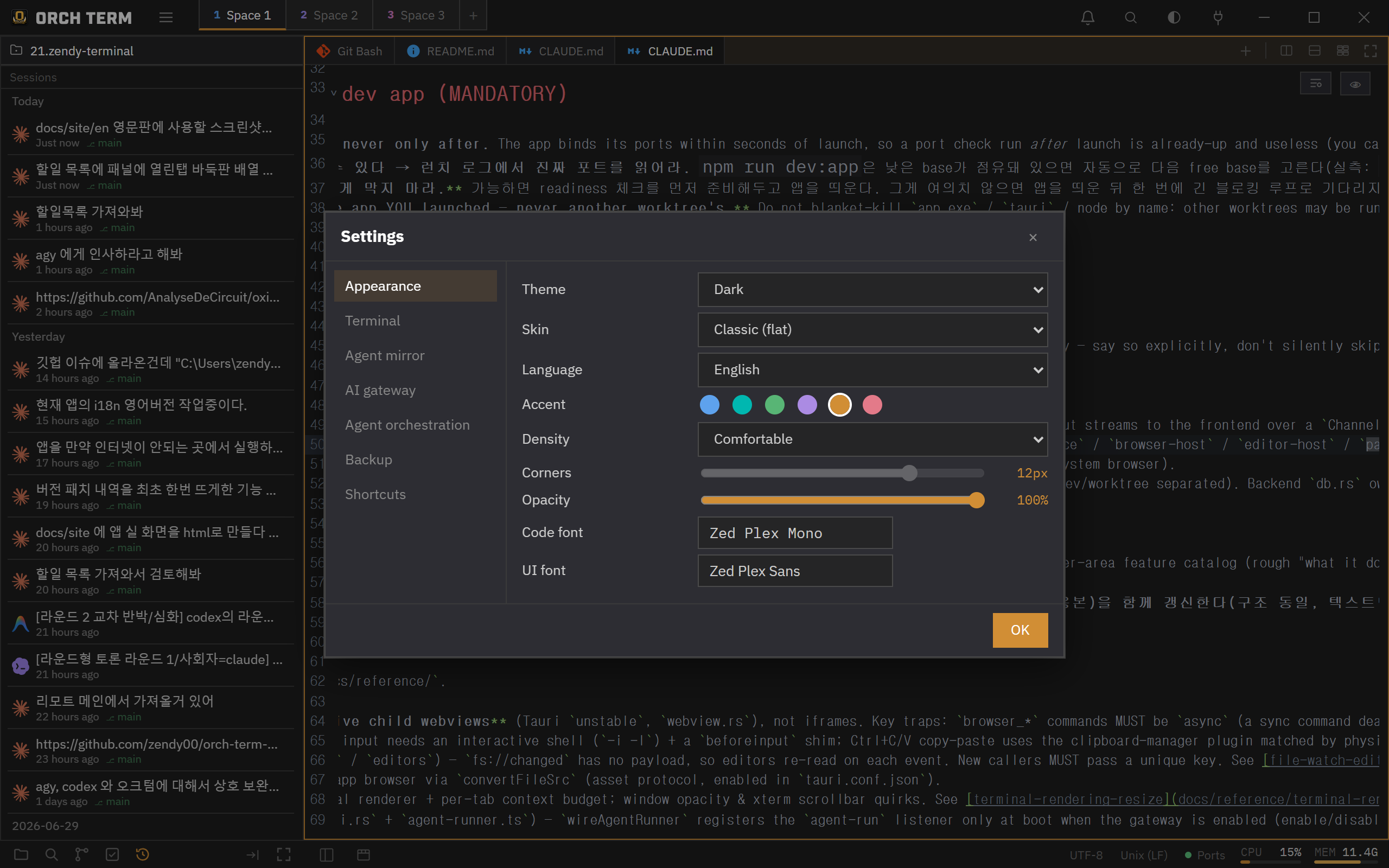
Task: Switch to the Git Bash tab
Action: (349, 51)
